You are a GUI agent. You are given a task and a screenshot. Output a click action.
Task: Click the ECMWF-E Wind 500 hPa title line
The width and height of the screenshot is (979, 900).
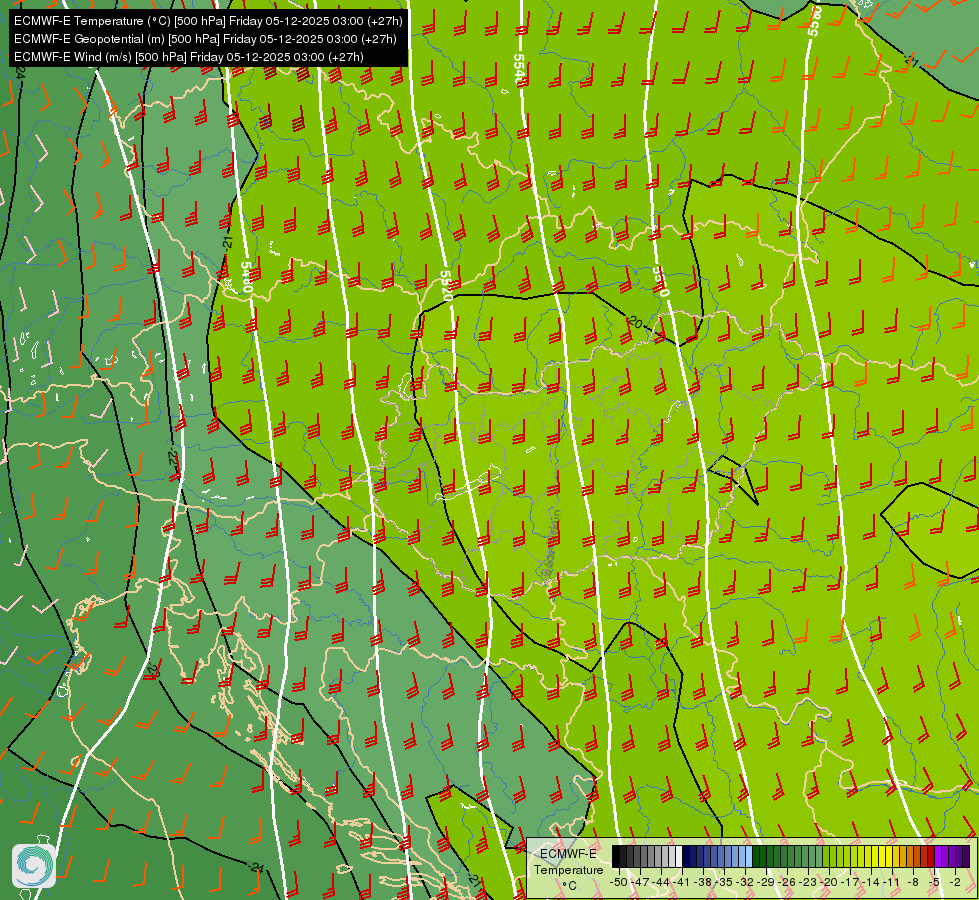pos(189,57)
